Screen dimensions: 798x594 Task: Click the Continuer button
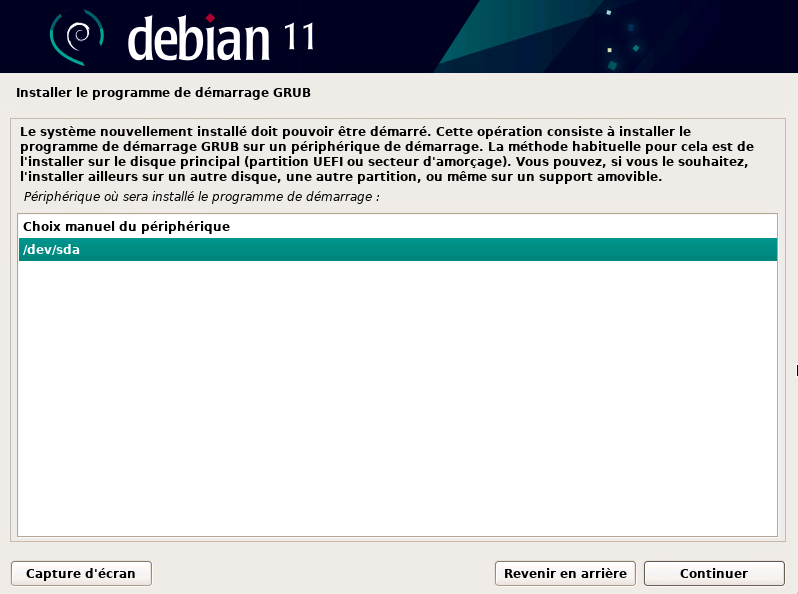pos(714,574)
